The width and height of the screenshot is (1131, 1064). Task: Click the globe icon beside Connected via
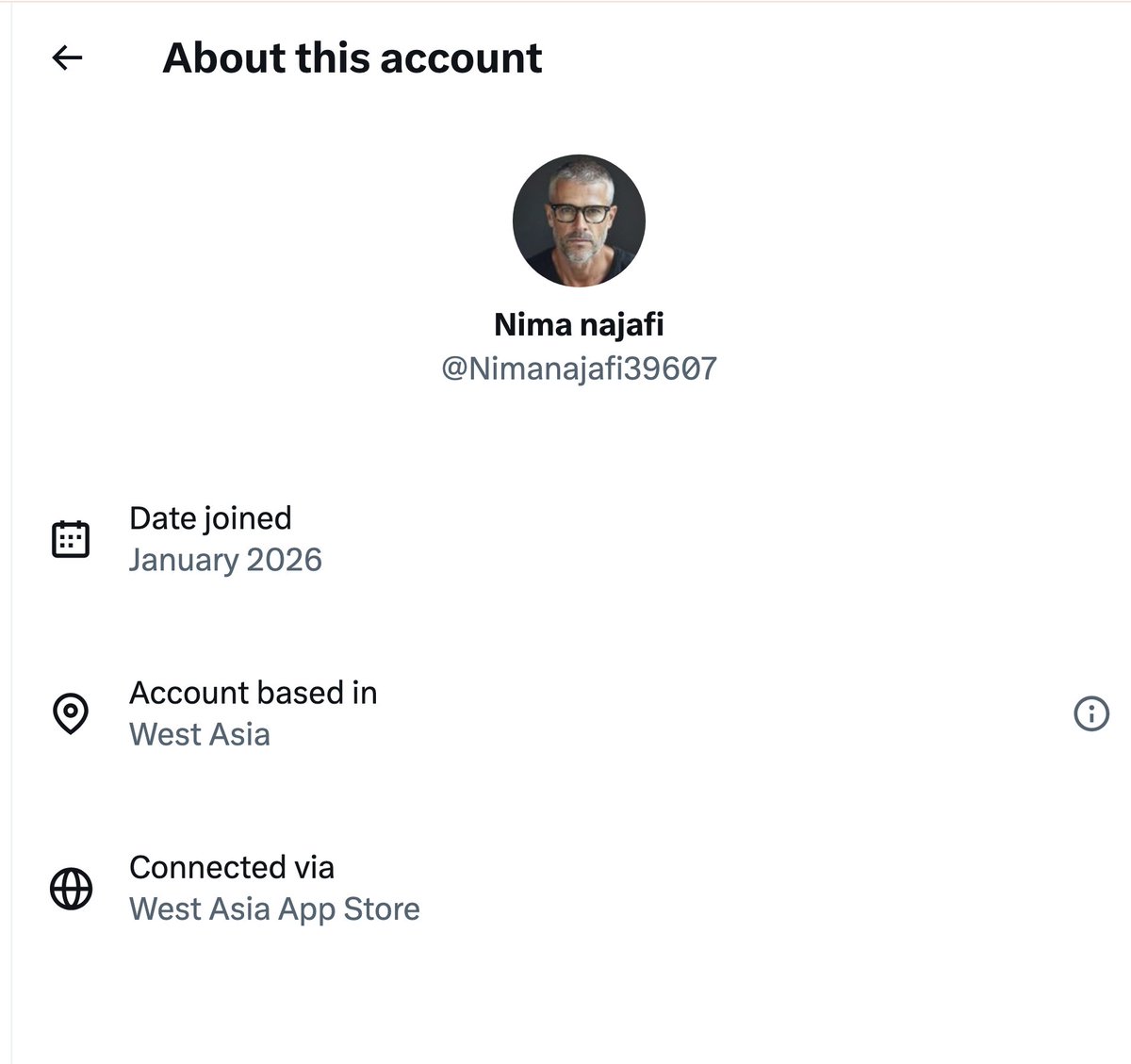click(x=70, y=888)
